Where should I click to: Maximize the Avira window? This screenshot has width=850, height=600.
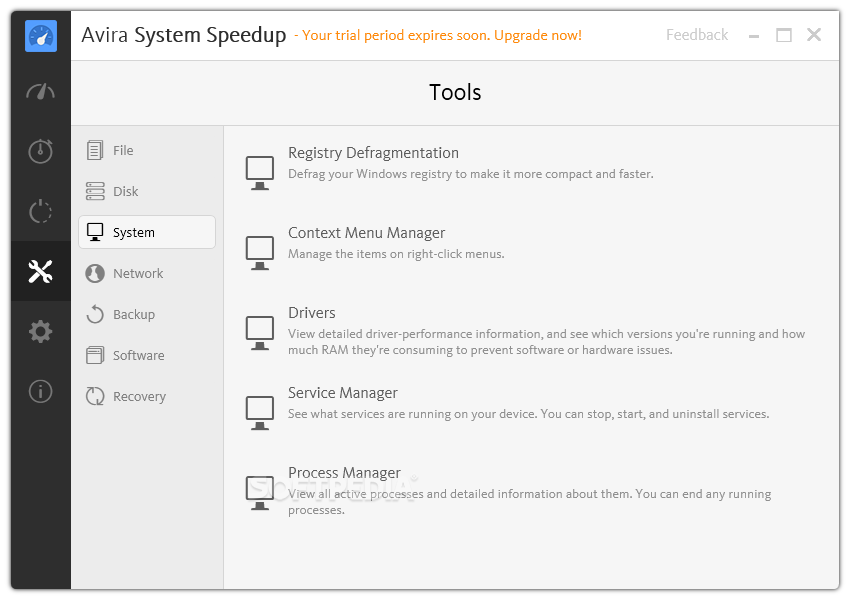(783, 35)
